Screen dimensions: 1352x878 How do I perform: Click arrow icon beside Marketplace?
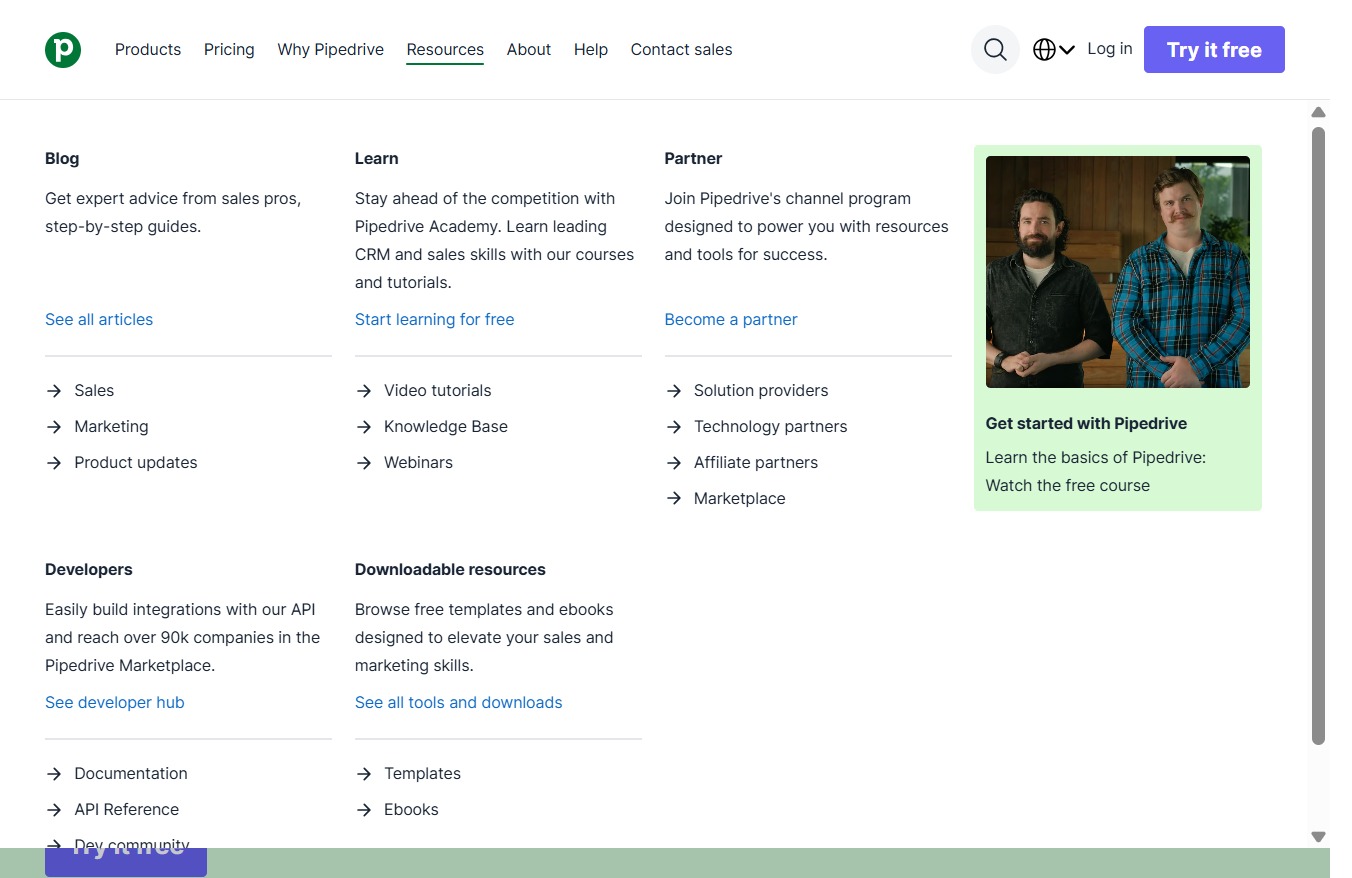[674, 499]
